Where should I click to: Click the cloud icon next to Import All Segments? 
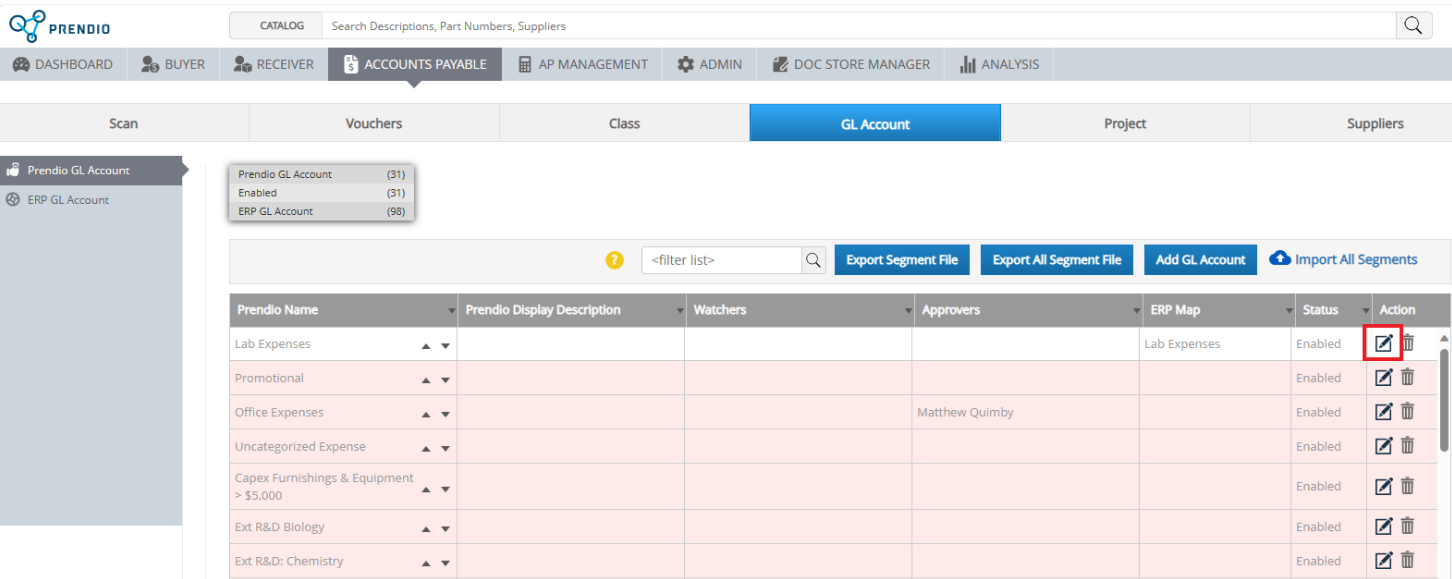1281,257
